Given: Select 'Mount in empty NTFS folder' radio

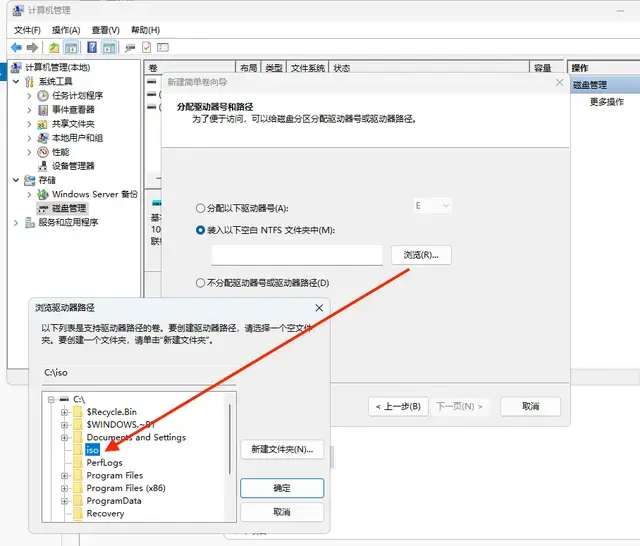Looking at the screenshot, I should tap(200, 230).
